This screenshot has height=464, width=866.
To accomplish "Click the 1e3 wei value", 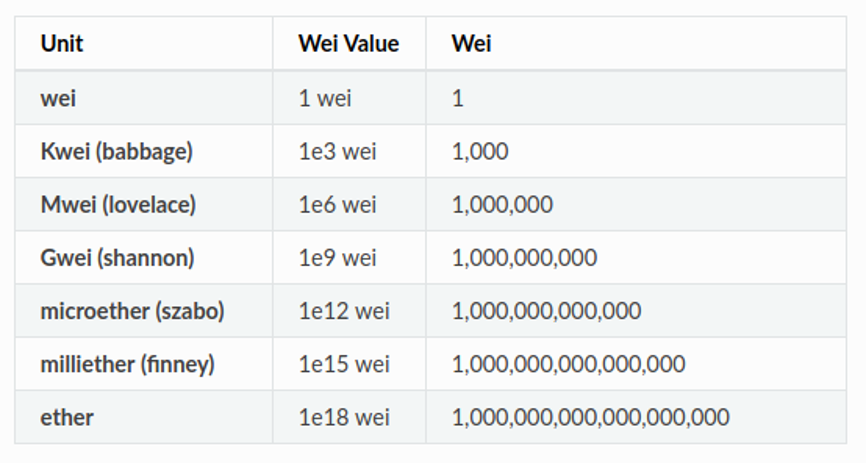I will coord(337,151).
